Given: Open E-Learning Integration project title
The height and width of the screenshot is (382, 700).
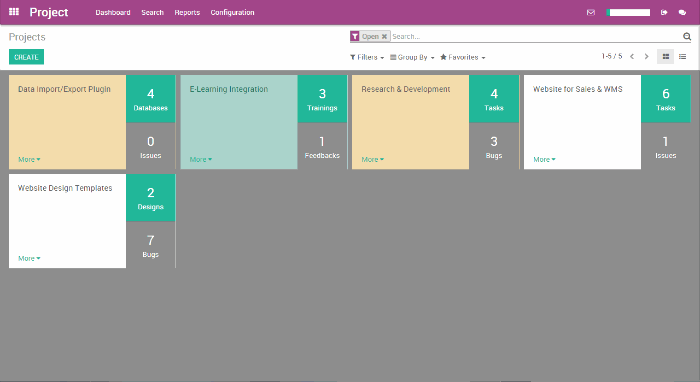Looking at the screenshot, I should point(229,89).
